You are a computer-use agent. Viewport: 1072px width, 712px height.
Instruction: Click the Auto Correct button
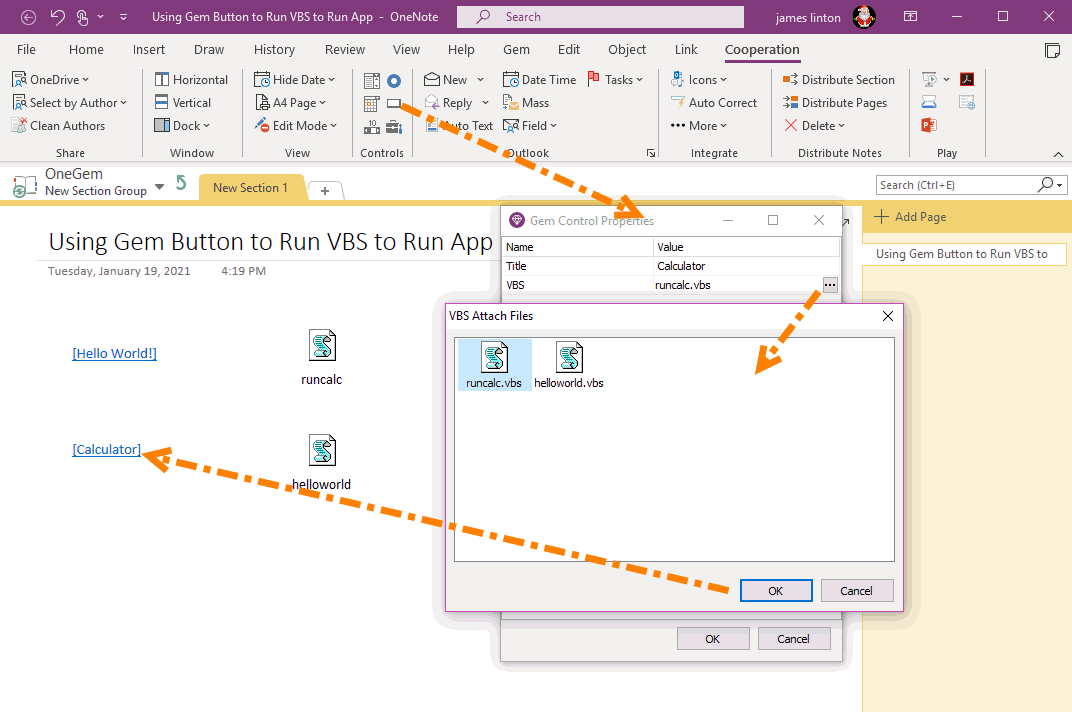714,103
